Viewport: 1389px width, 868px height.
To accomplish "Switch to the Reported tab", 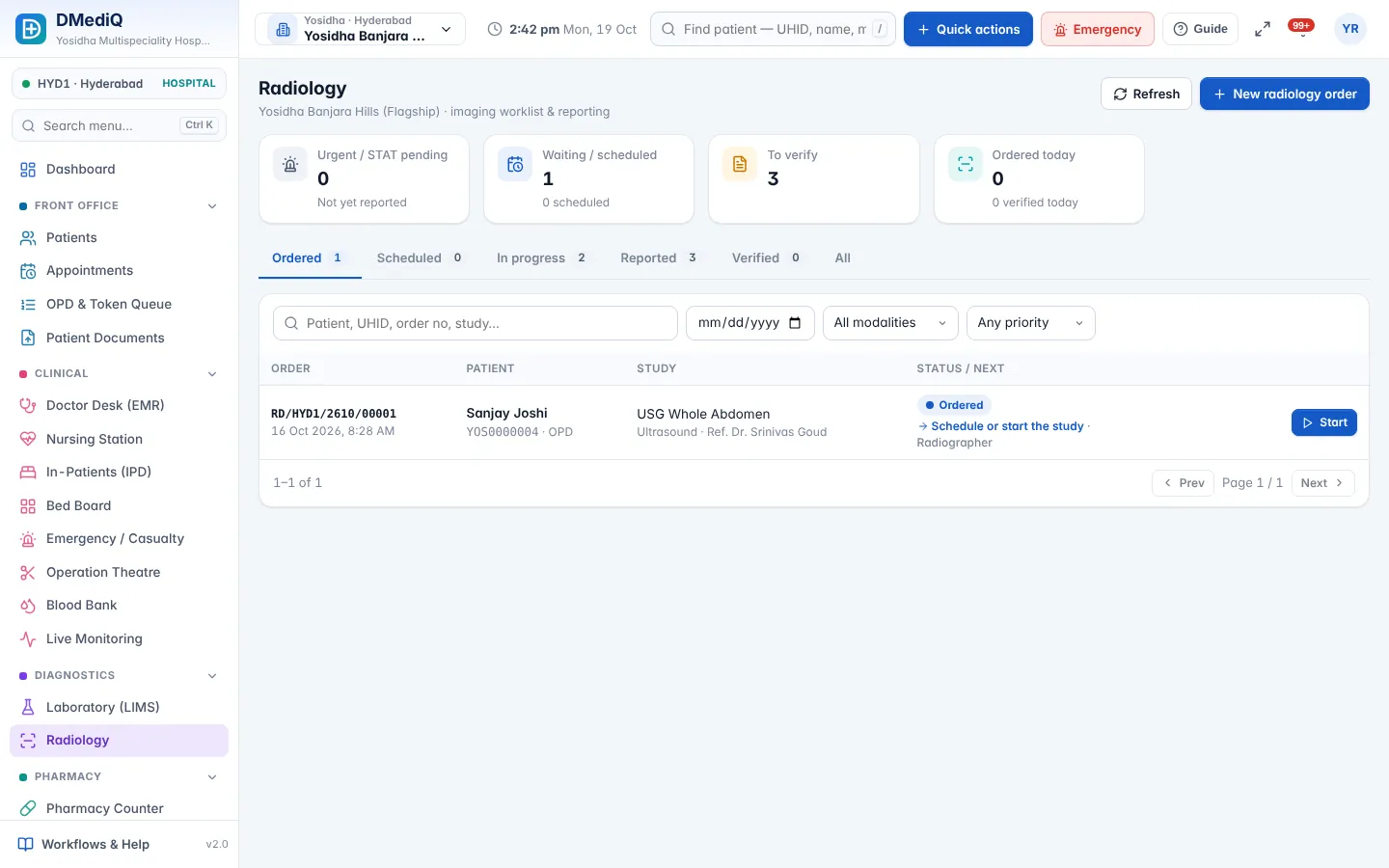I will pos(659,258).
